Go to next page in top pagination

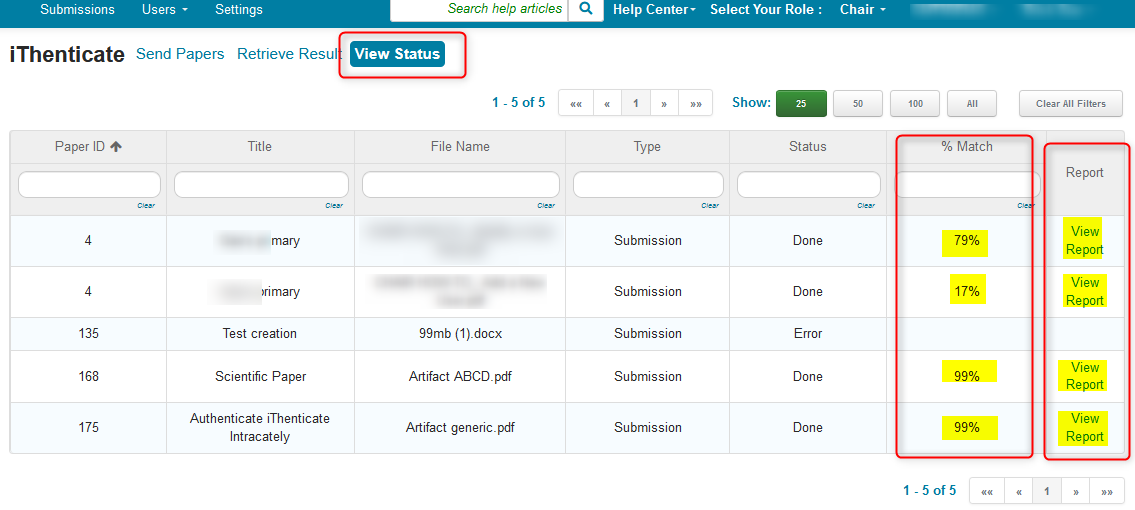663,104
